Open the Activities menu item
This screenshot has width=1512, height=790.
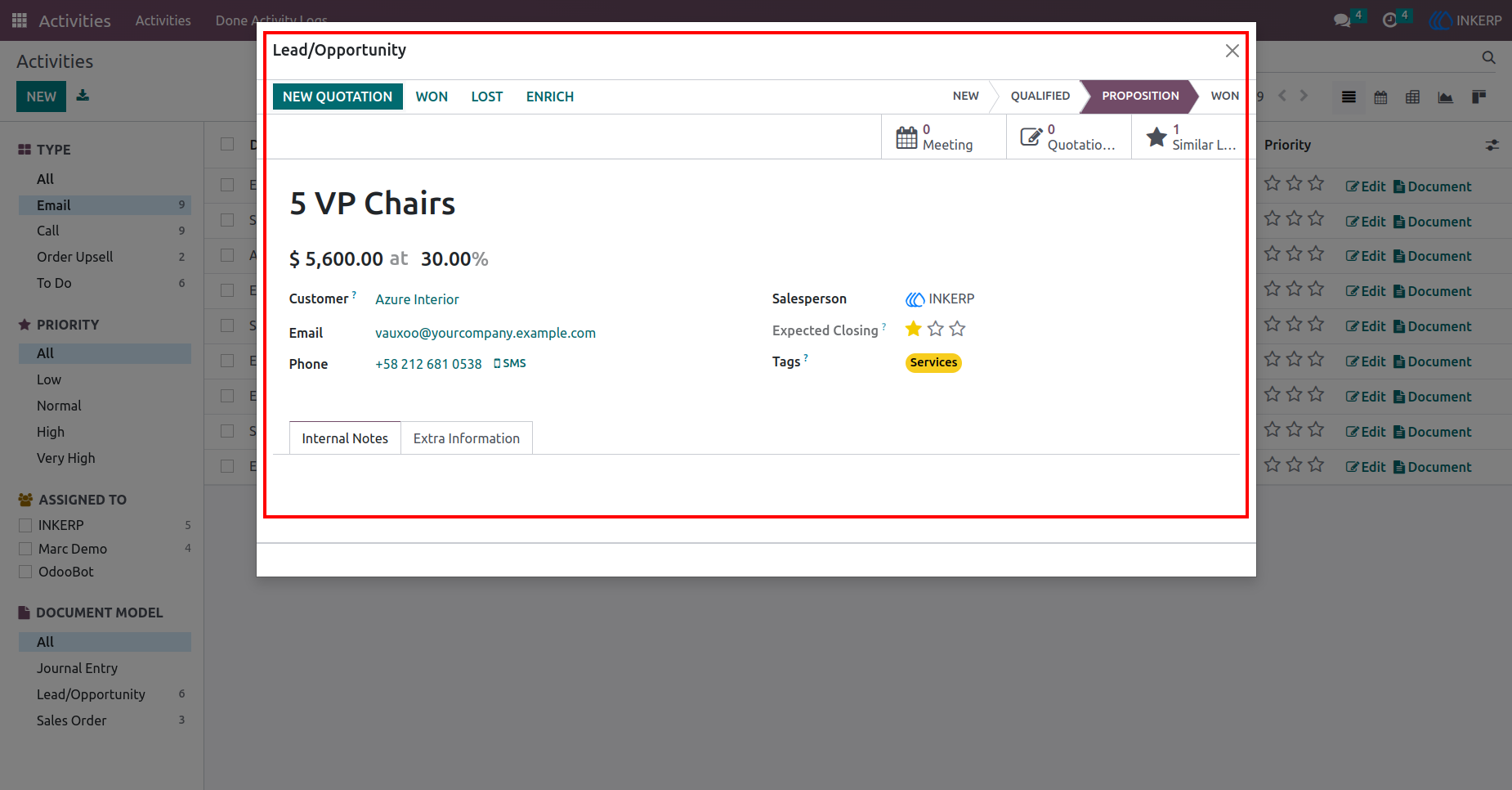(163, 20)
